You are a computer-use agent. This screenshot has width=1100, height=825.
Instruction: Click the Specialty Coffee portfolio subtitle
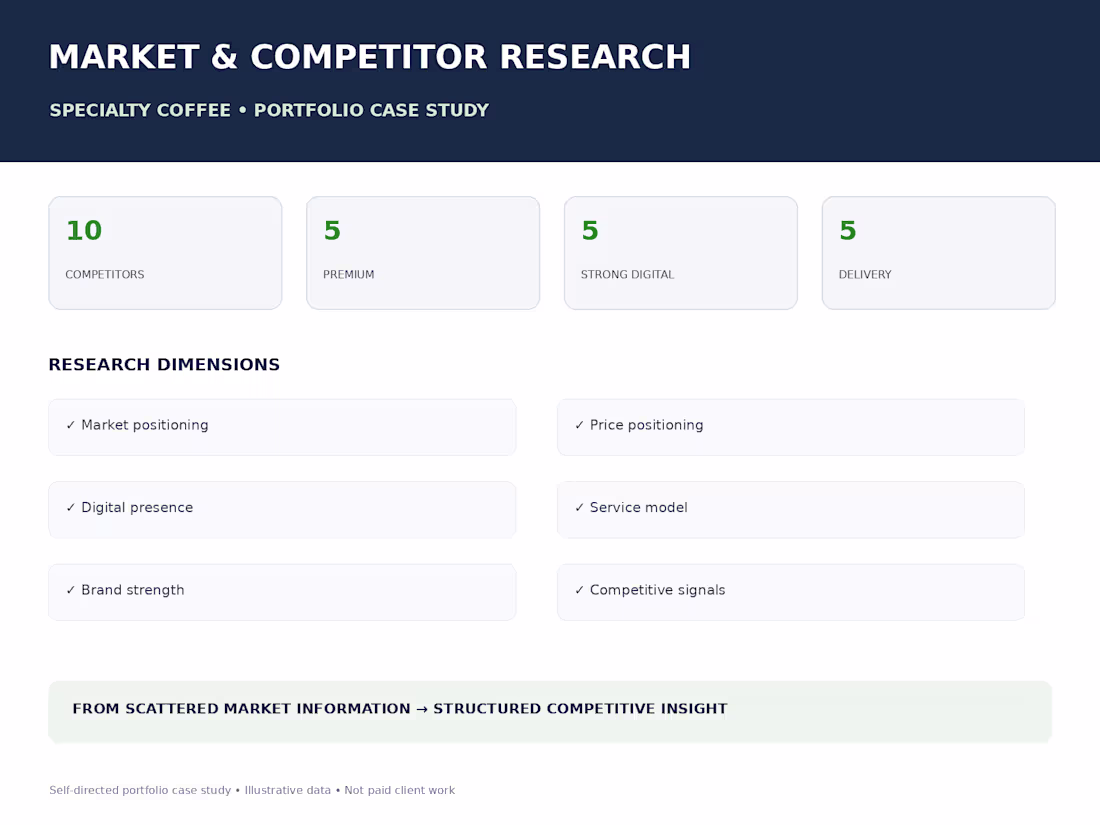pyautogui.click(x=269, y=110)
